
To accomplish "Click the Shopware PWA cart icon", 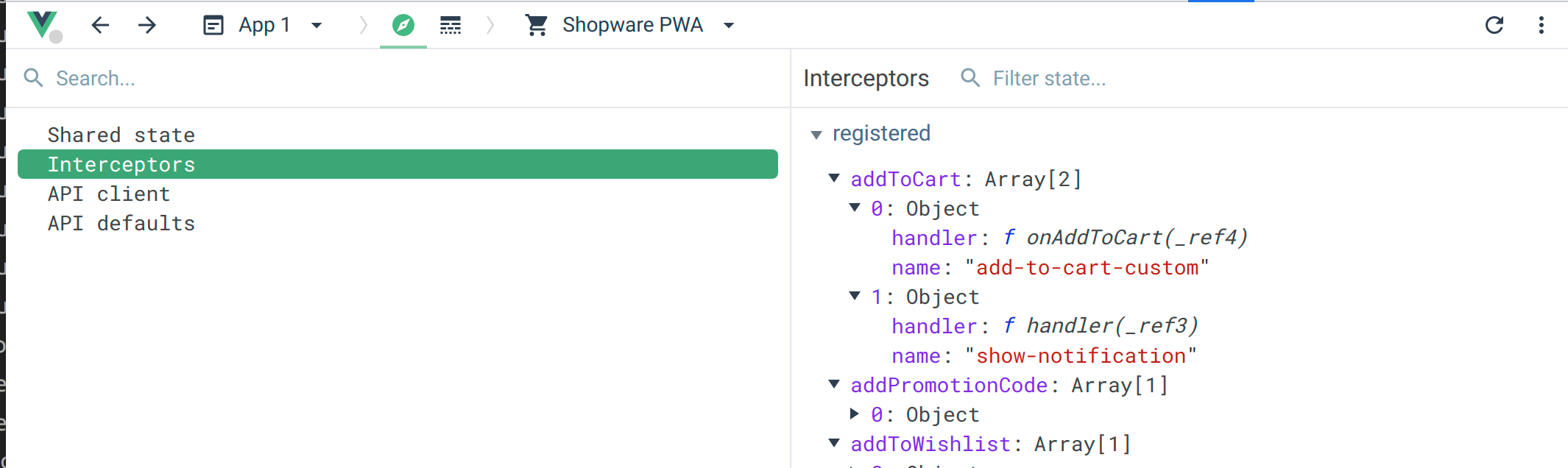I will 537,24.
